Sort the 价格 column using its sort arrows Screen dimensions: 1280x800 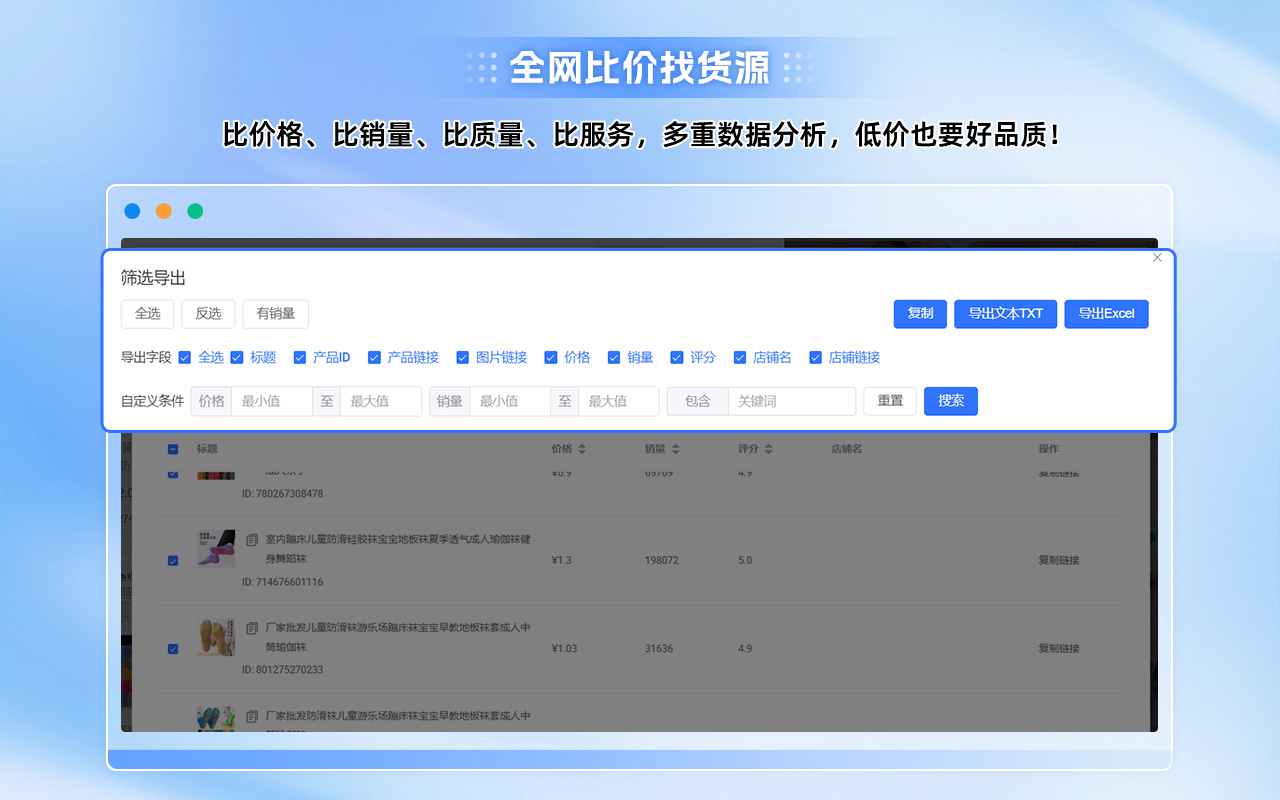coord(583,449)
